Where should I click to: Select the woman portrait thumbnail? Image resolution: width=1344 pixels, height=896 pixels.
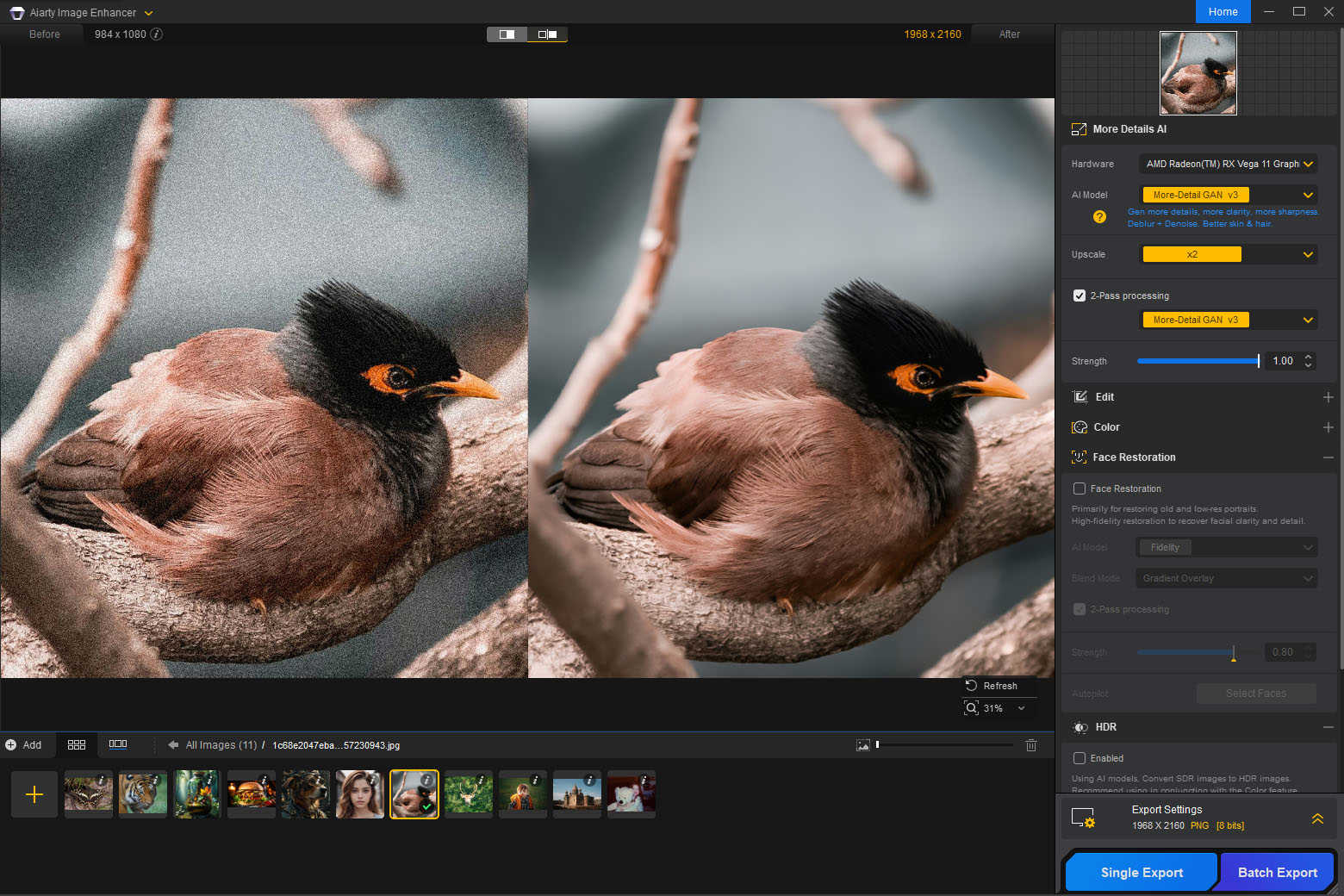coord(360,794)
